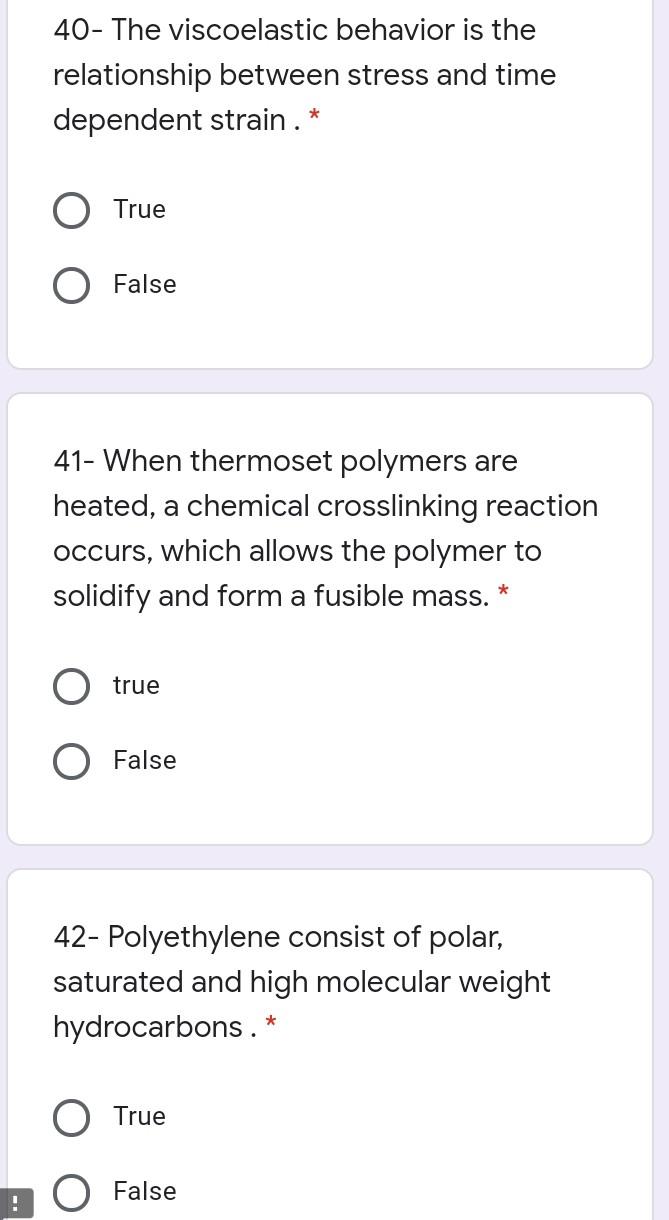Click the exclamation notification badge
Screen dimensions: 669x1220
[16, 1204]
